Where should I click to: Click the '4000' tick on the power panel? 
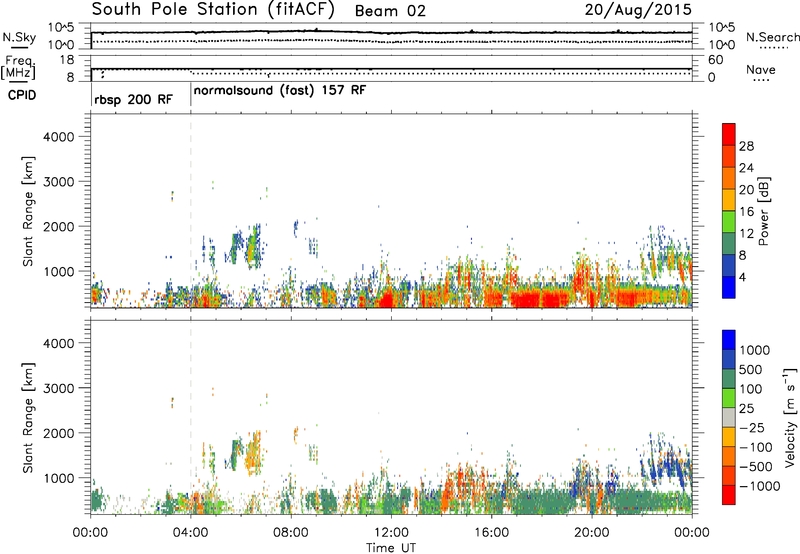pos(58,137)
